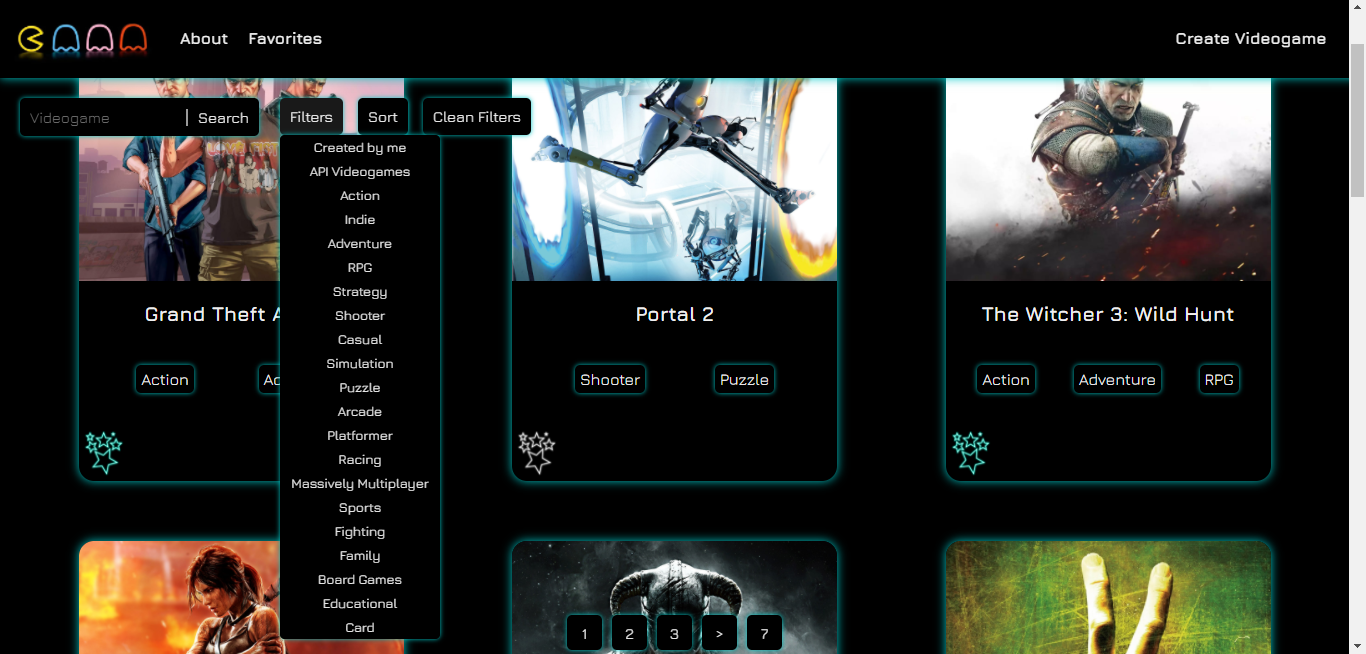
Task: Click the Adventure tag on Witcher 3
Action: point(1117,380)
